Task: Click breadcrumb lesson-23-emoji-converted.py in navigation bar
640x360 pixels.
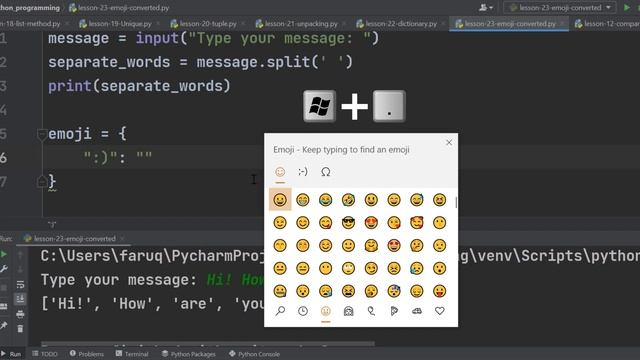Action: [119, 7]
